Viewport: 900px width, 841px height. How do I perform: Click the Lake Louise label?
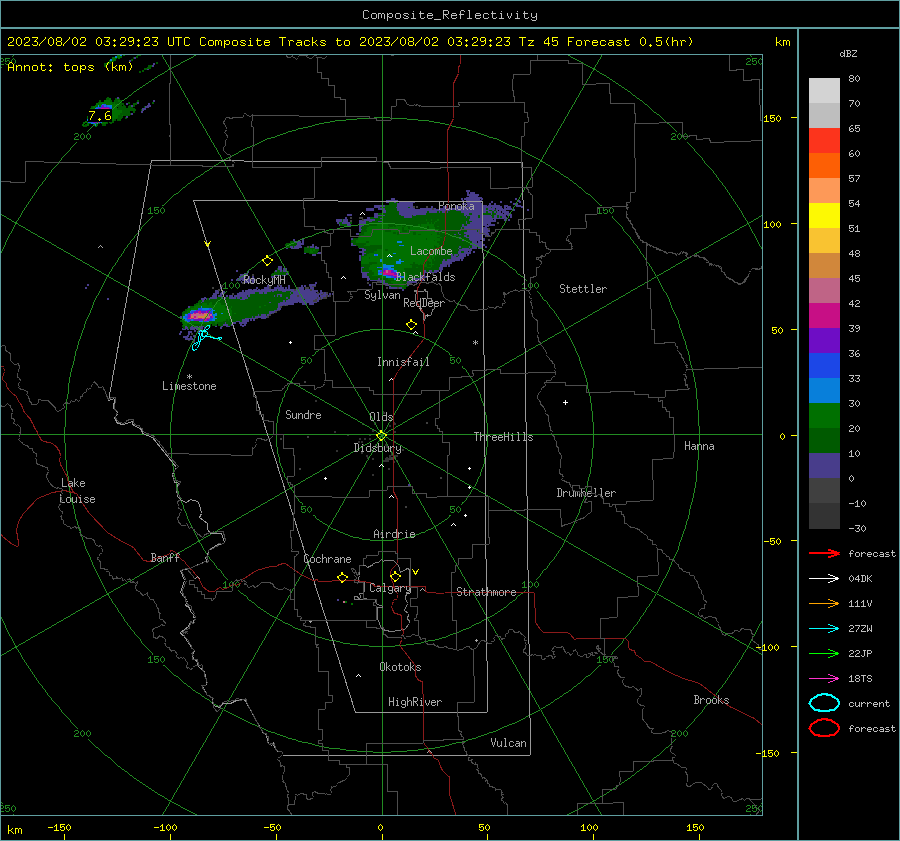[x=77, y=491]
